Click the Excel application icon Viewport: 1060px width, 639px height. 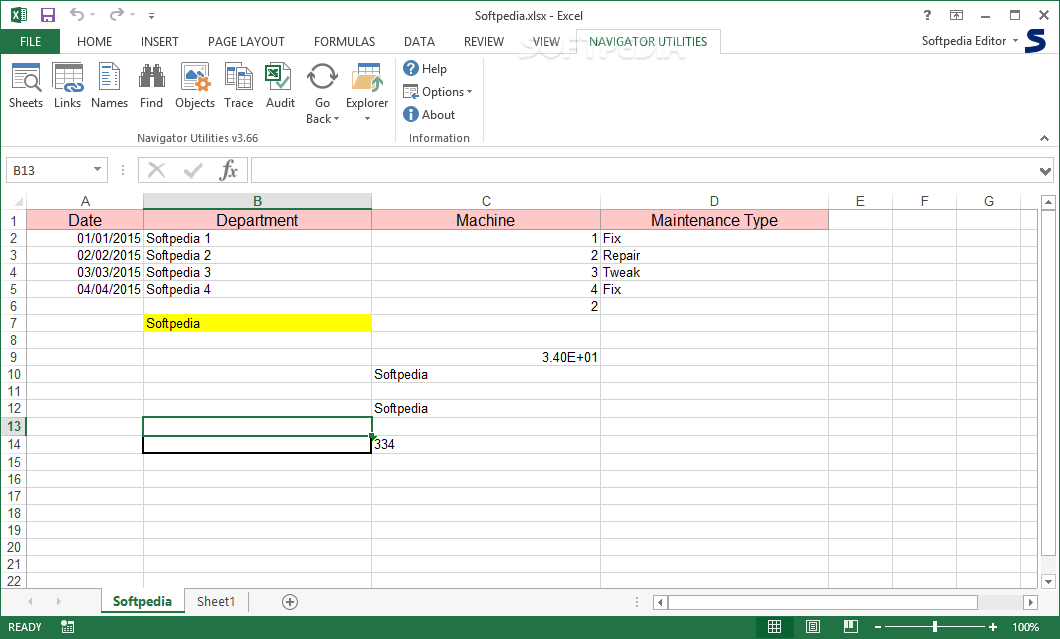tap(19, 15)
